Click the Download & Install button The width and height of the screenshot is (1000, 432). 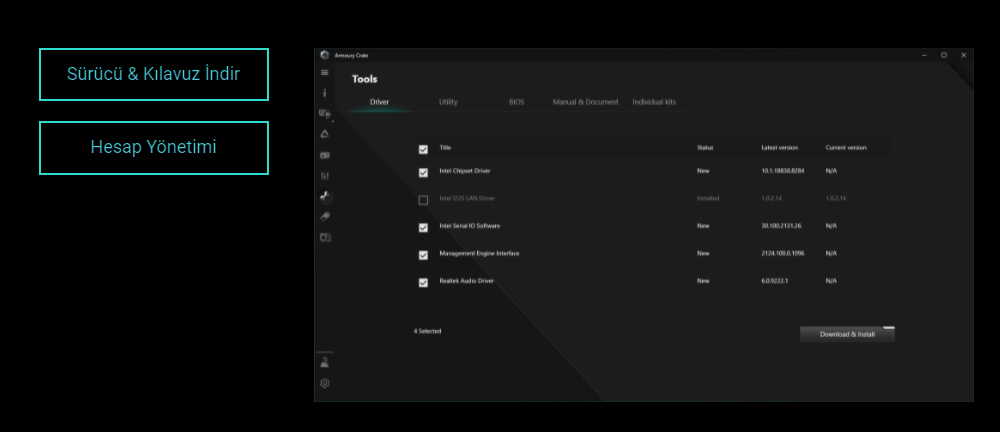coord(847,334)
